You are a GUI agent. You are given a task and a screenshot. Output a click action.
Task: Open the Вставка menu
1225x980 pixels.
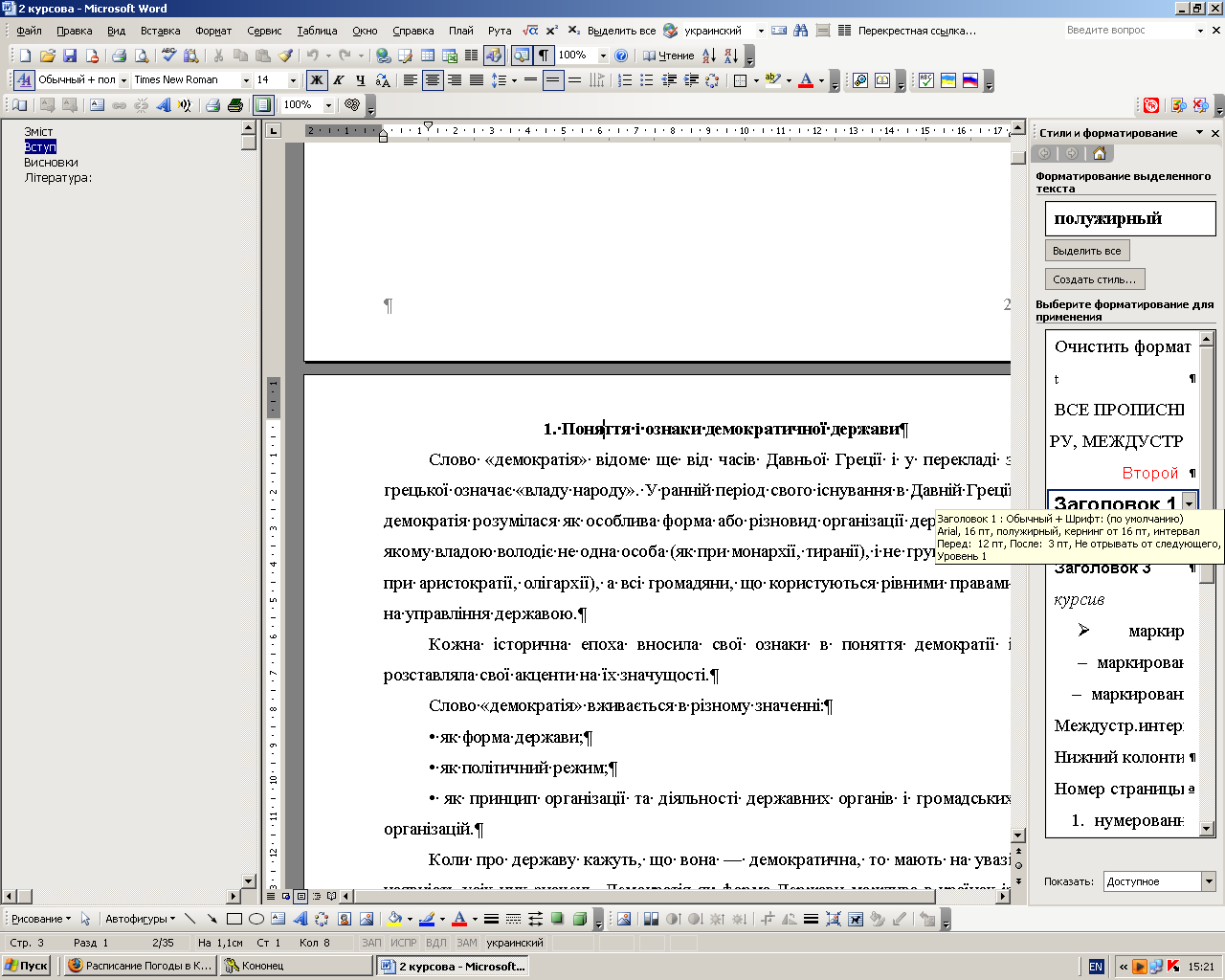pyautogui.click(x=160, y=31)
